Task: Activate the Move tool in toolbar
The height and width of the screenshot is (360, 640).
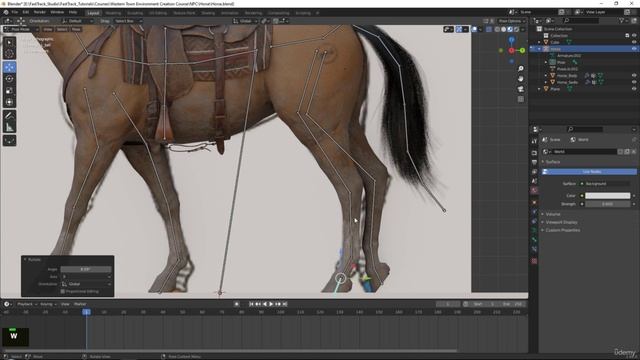Action: click(9, 67)
